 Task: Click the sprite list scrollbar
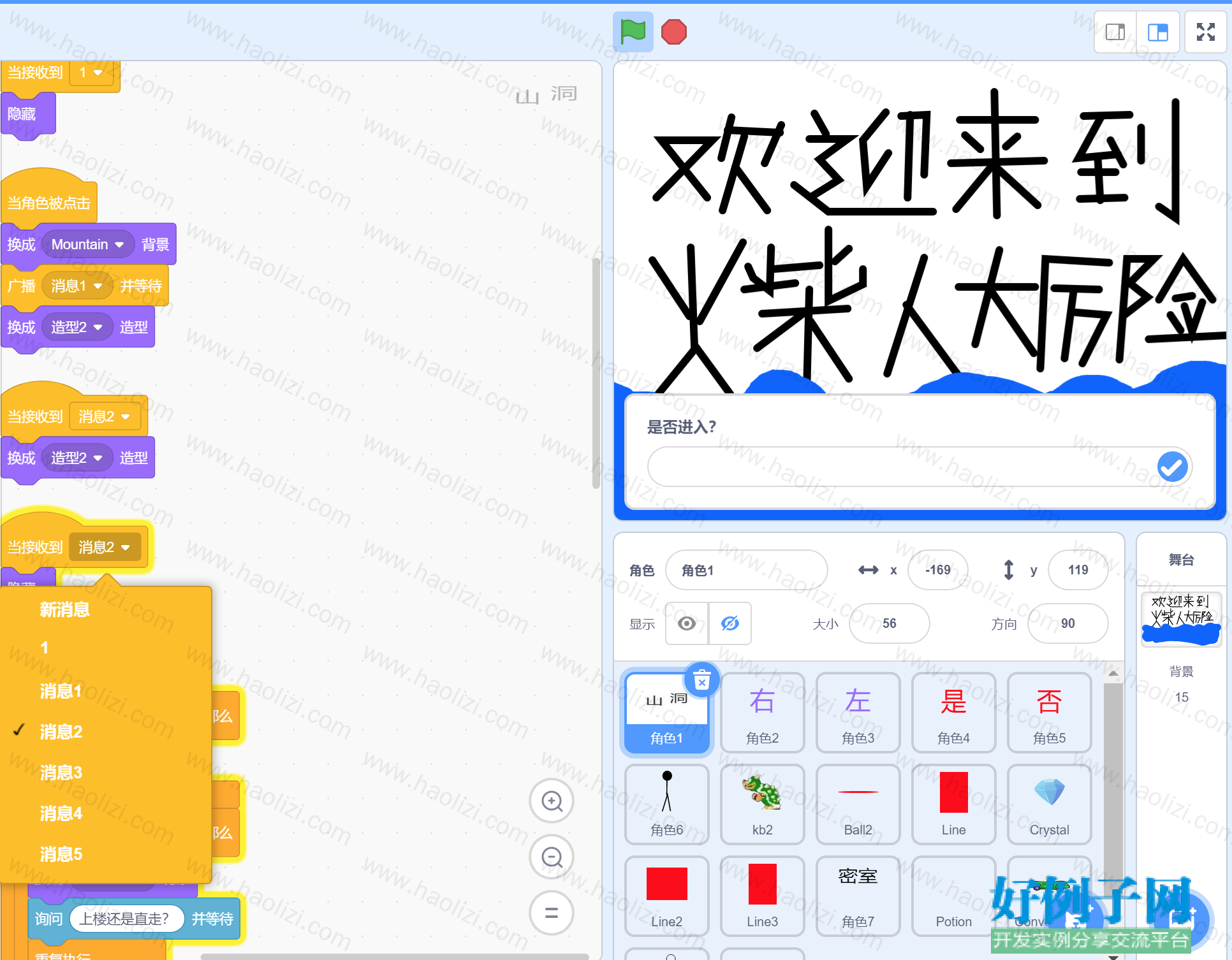pyautogui.click(x=1113, y=784)
